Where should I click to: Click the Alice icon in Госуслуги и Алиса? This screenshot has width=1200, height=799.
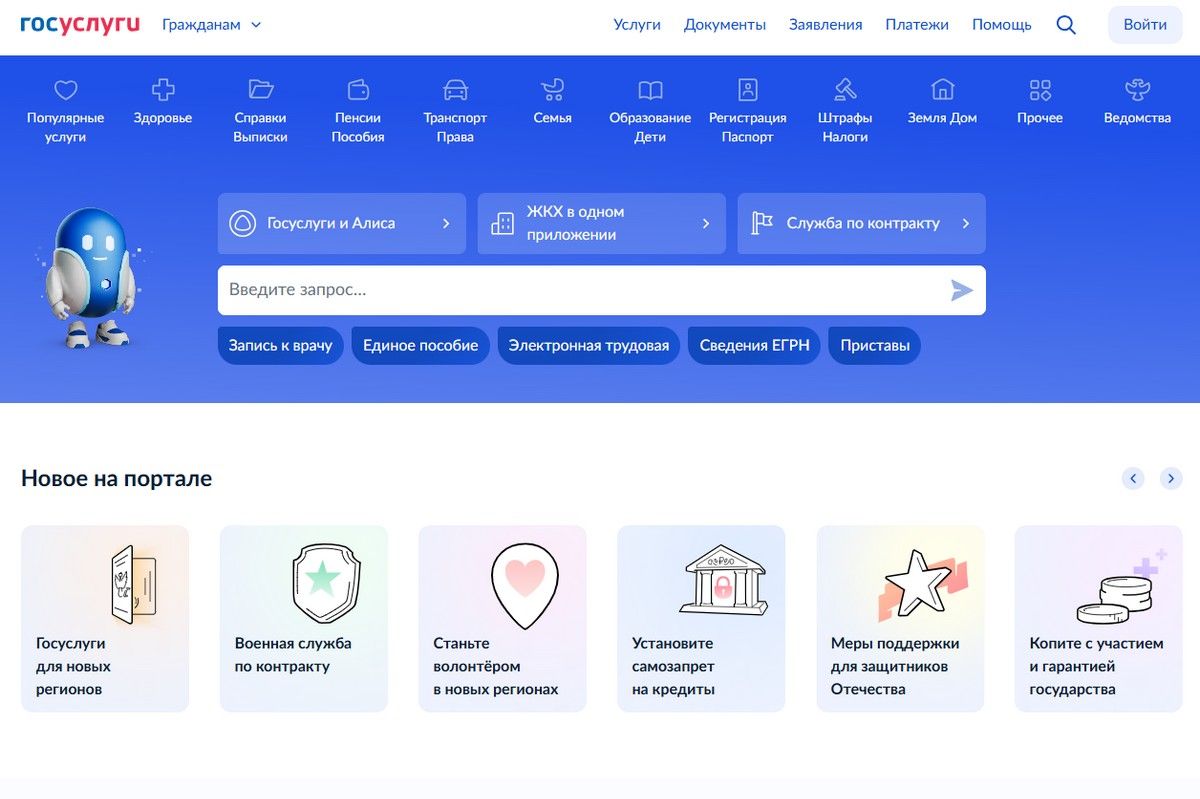[x=242, y=223]
